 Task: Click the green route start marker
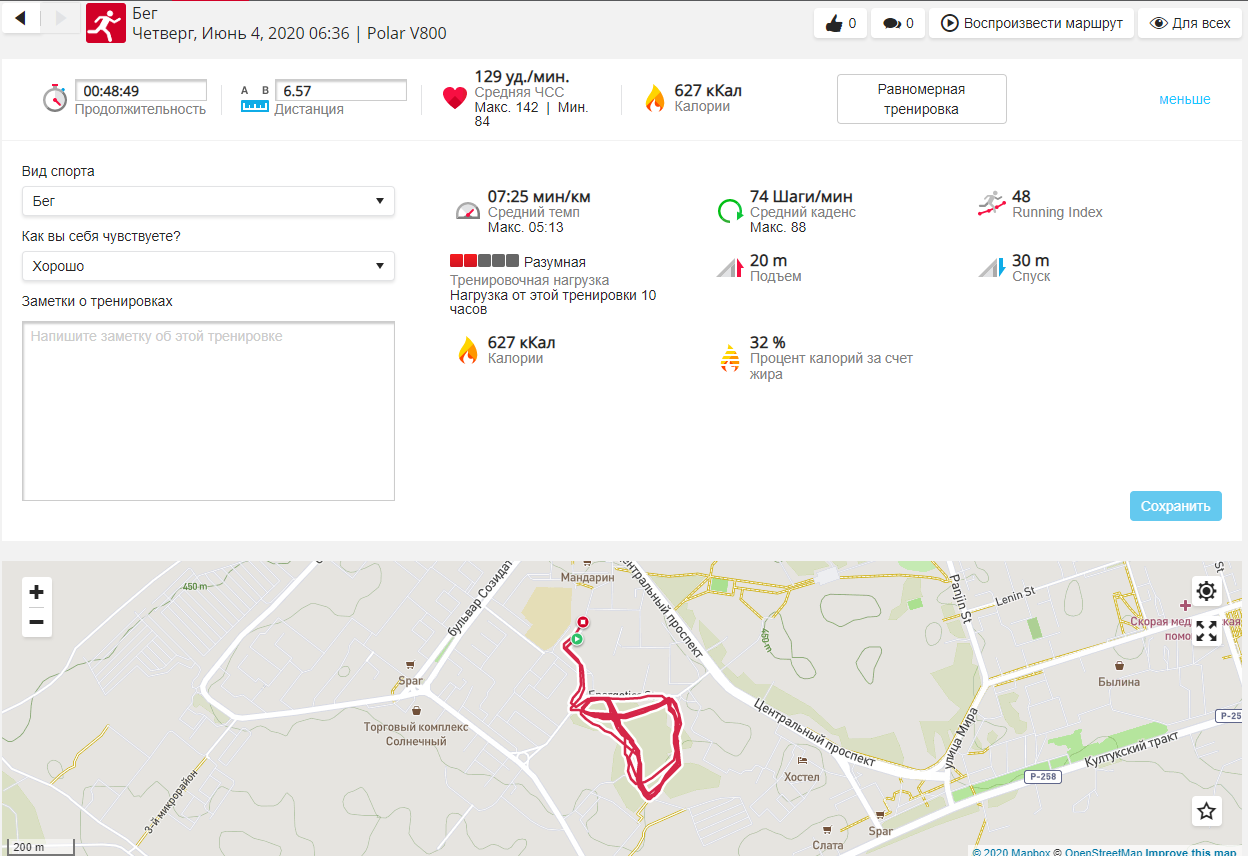[x=577, y=639]
